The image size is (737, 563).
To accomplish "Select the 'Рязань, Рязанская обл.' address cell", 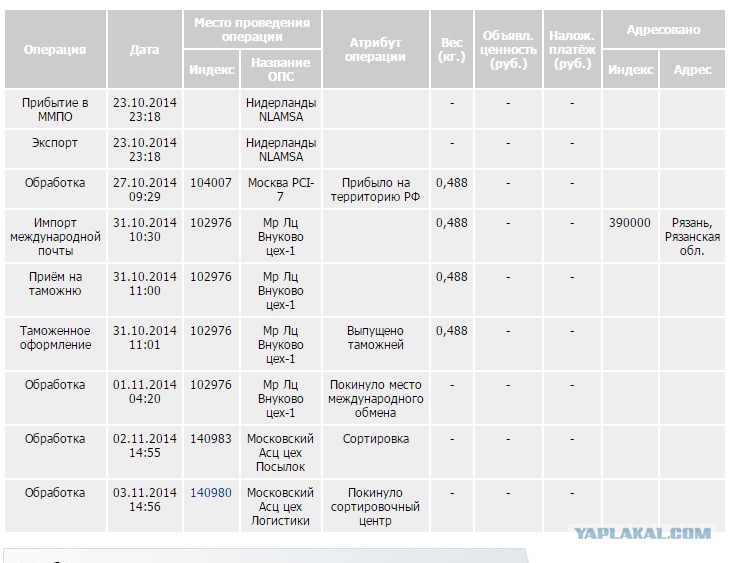I will (x=692, y=236).
